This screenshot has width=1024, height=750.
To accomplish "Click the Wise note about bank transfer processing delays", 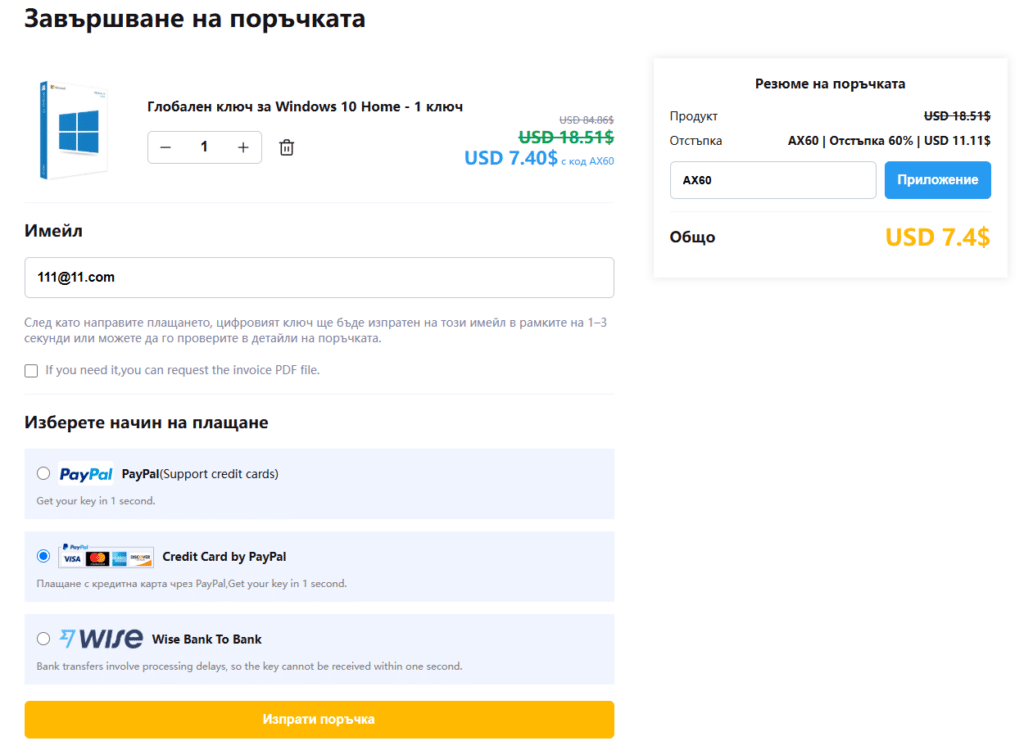I will tap(249, 666).
